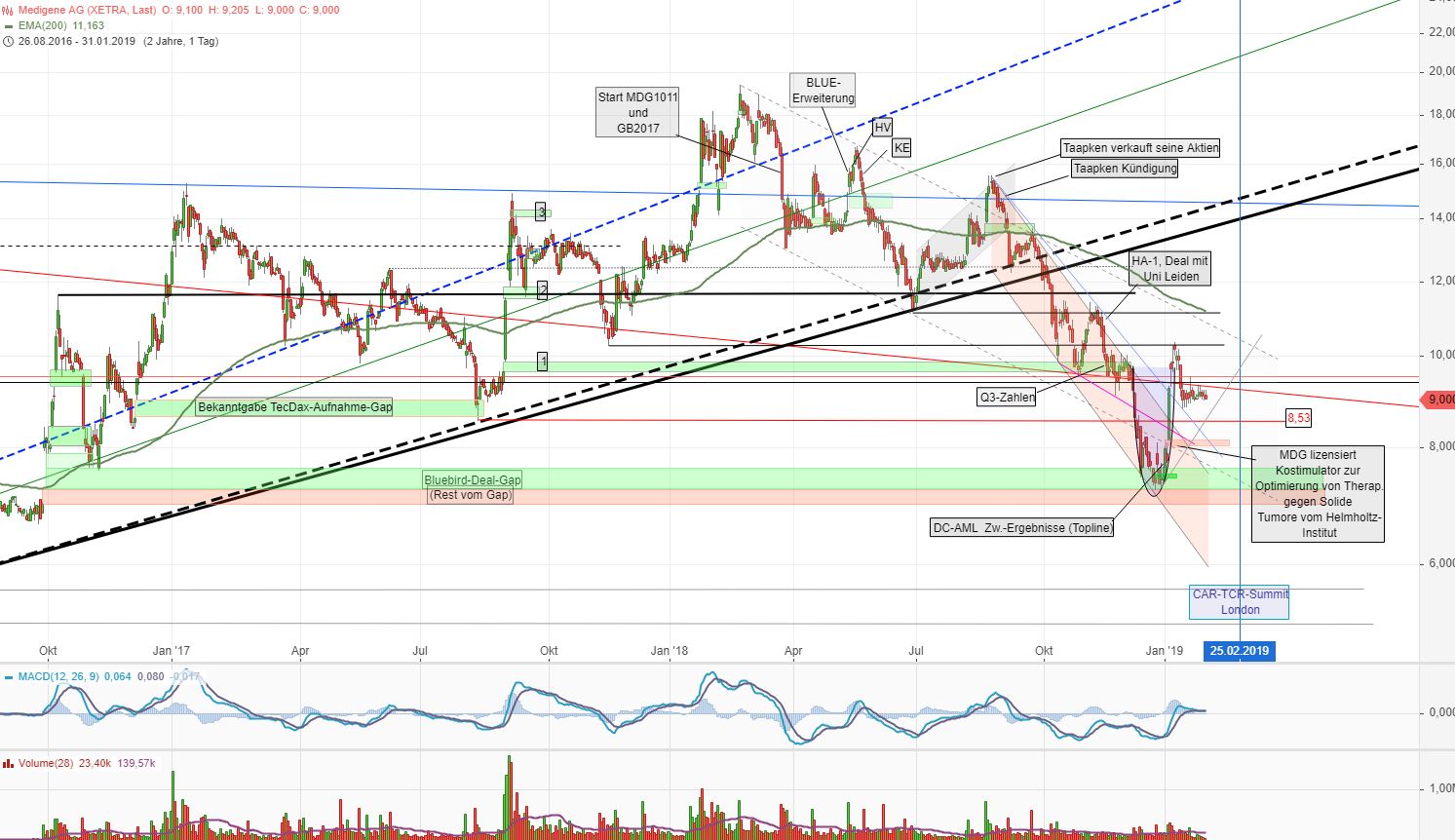Open the "Start MDG1011 und GB2017" annotation
Screen dimensions: 1455x840
pos(637,112)
